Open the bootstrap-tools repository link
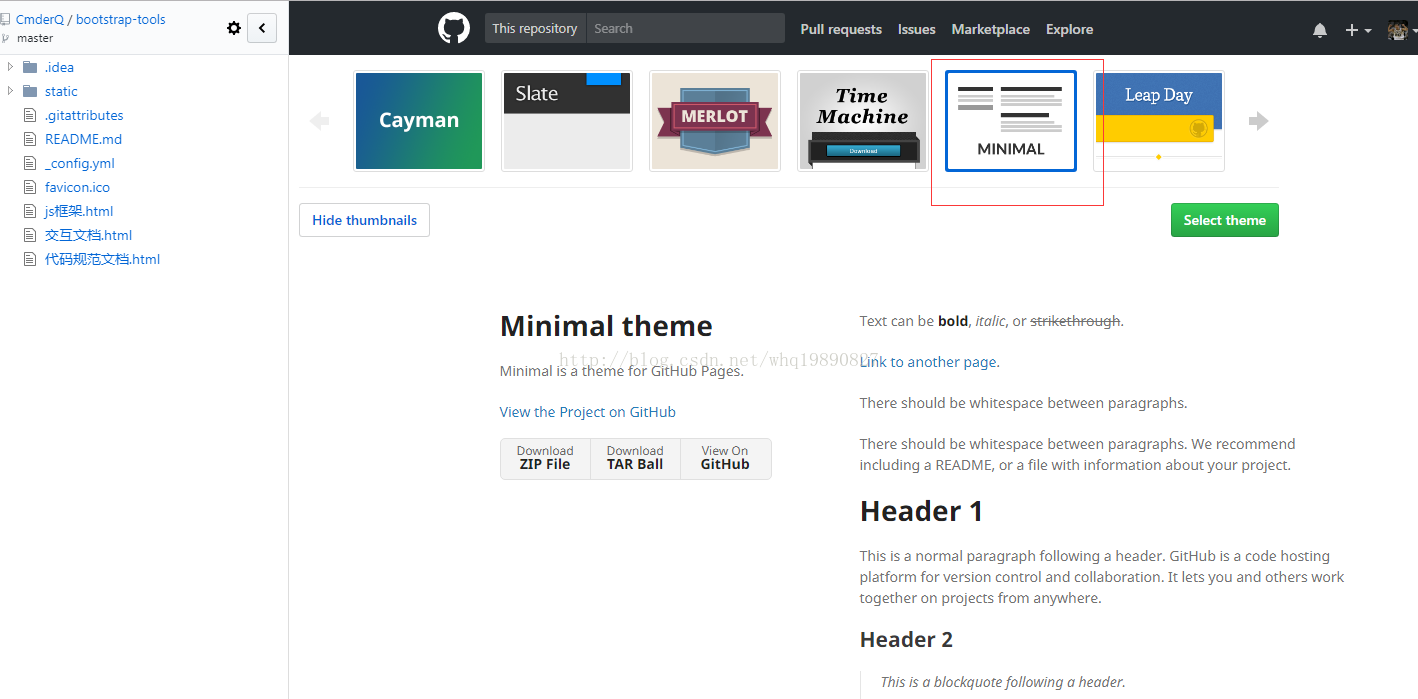This screenshot has height=699, width=1418. click(120, 19)
